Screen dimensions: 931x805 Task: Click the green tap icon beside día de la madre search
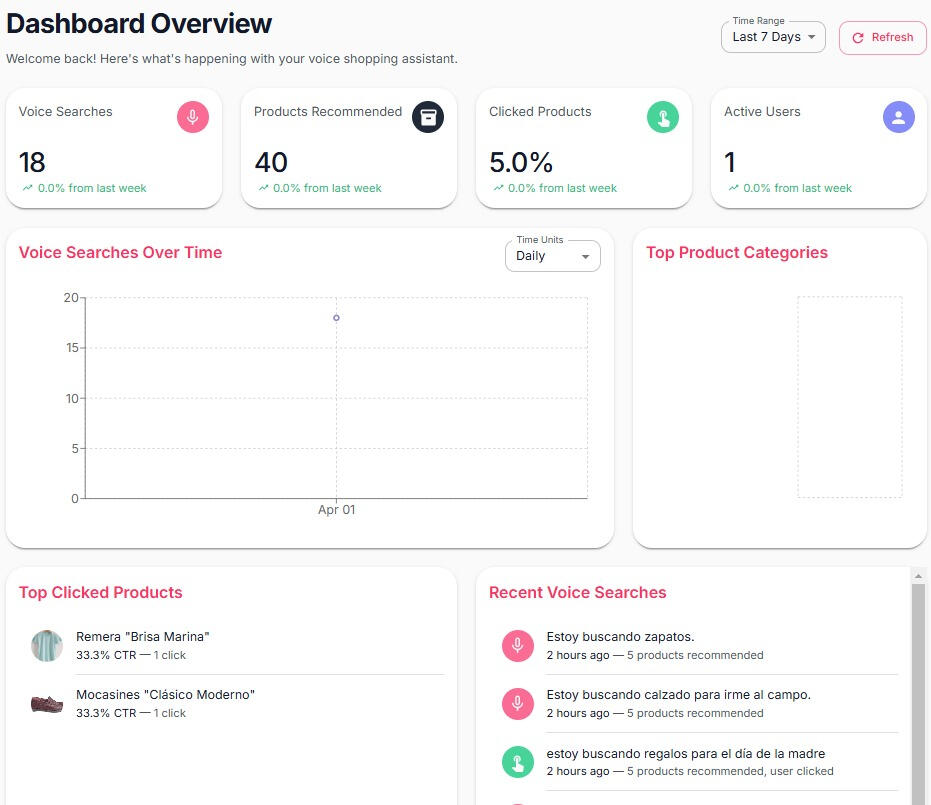[517, 762]
